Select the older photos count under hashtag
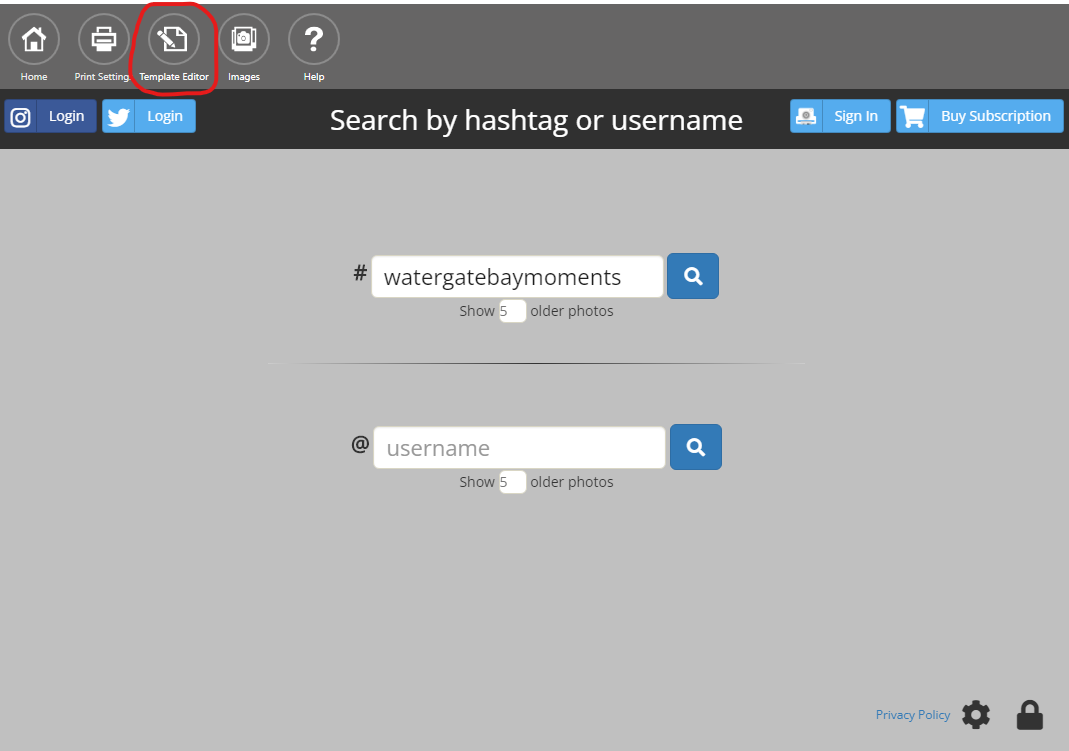 (x=512, y=311)
